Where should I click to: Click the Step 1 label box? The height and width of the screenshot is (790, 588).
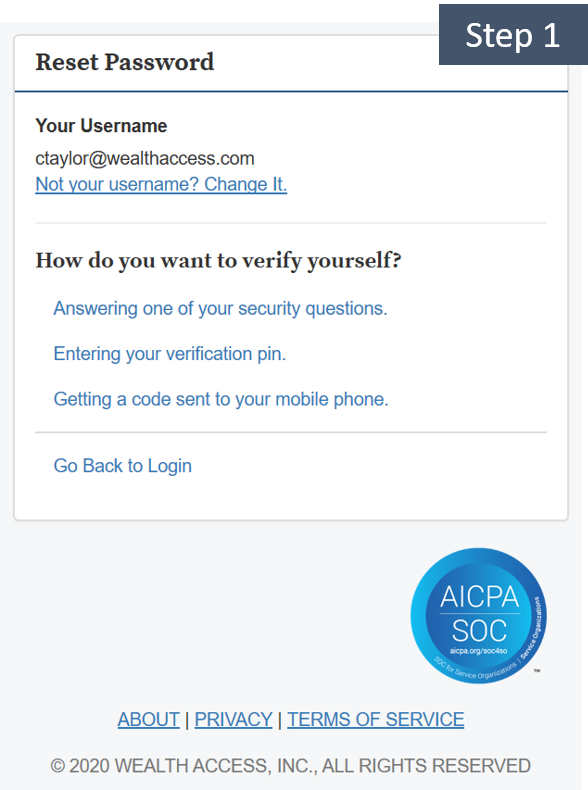click(x=513, y=35)
